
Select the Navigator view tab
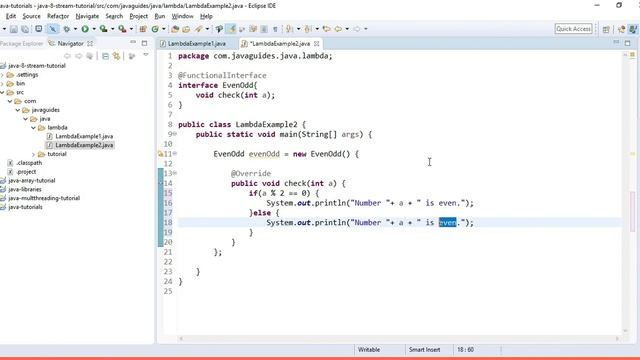click(x=70, y=43)
